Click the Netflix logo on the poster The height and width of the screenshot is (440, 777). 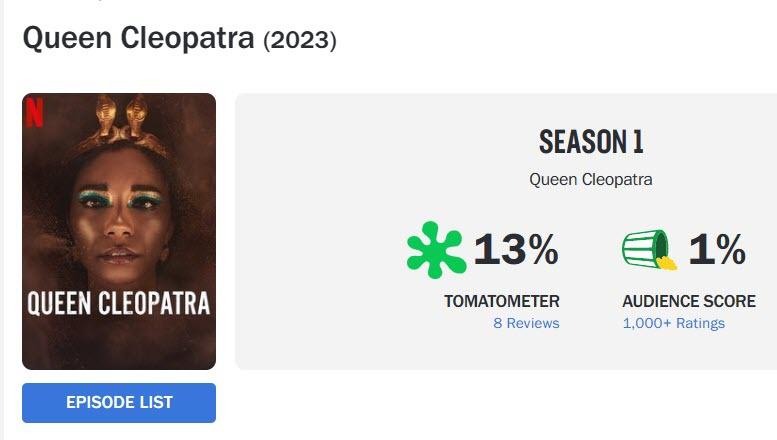pos(34,113)
